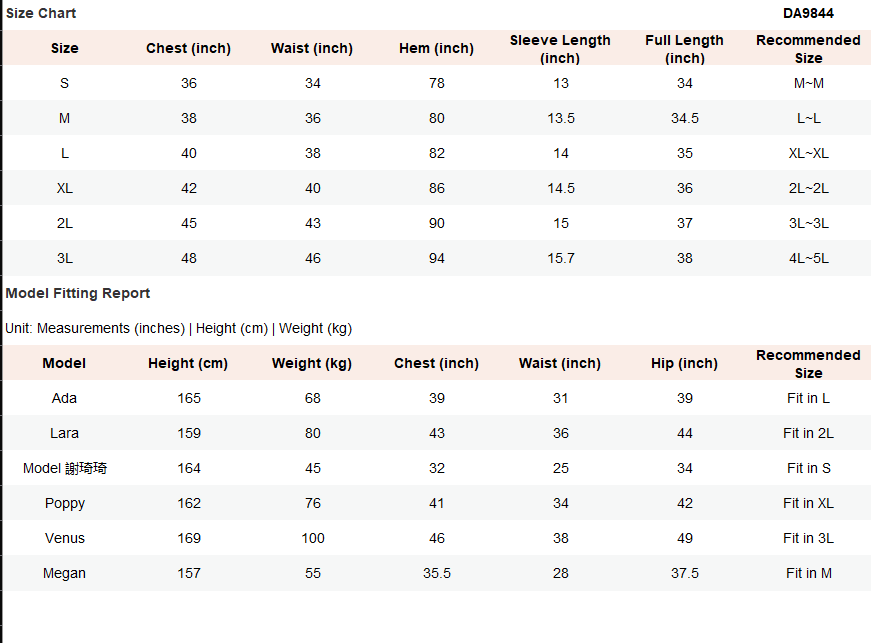
Task: Select the DA9844 product code
Action: point(808,13)
